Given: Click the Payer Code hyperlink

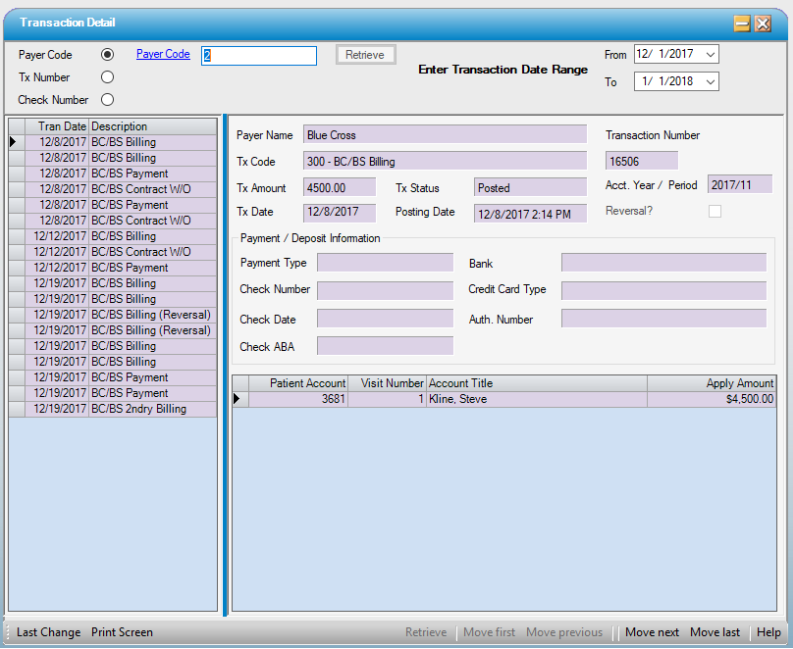Looking at the screenshot, I should pos(163,55).
